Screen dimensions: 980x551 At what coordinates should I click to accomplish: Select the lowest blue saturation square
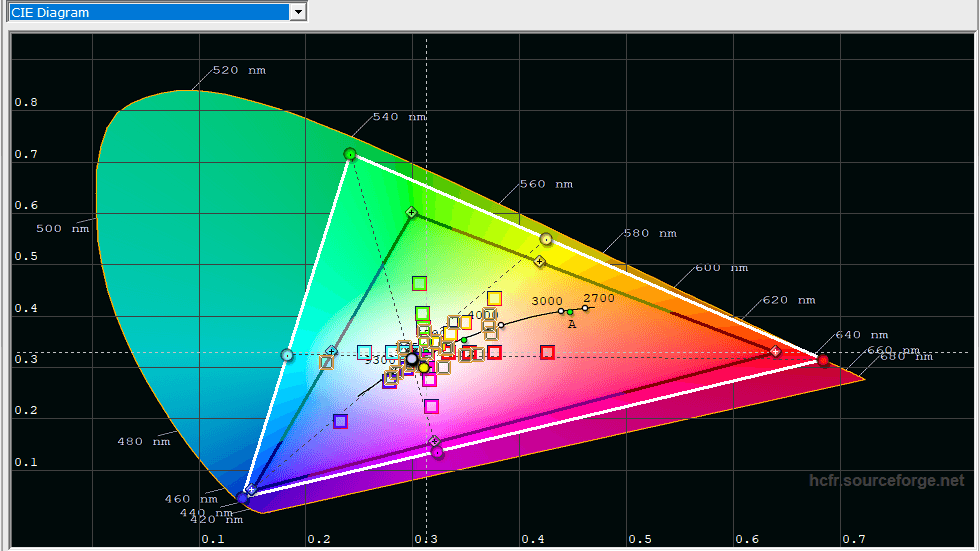click(340, 421)
